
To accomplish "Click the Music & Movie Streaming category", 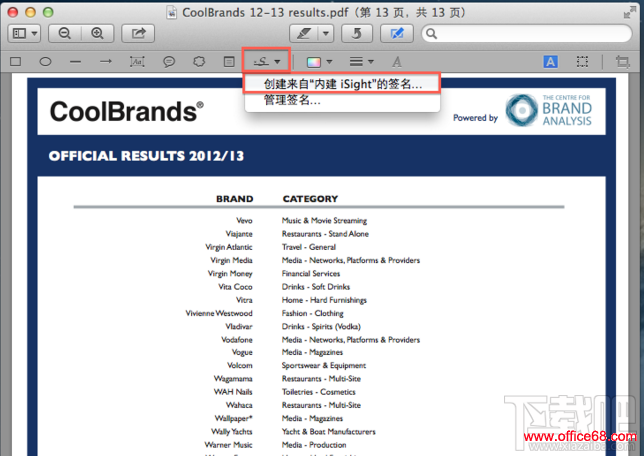I will (x=324, y=221).
